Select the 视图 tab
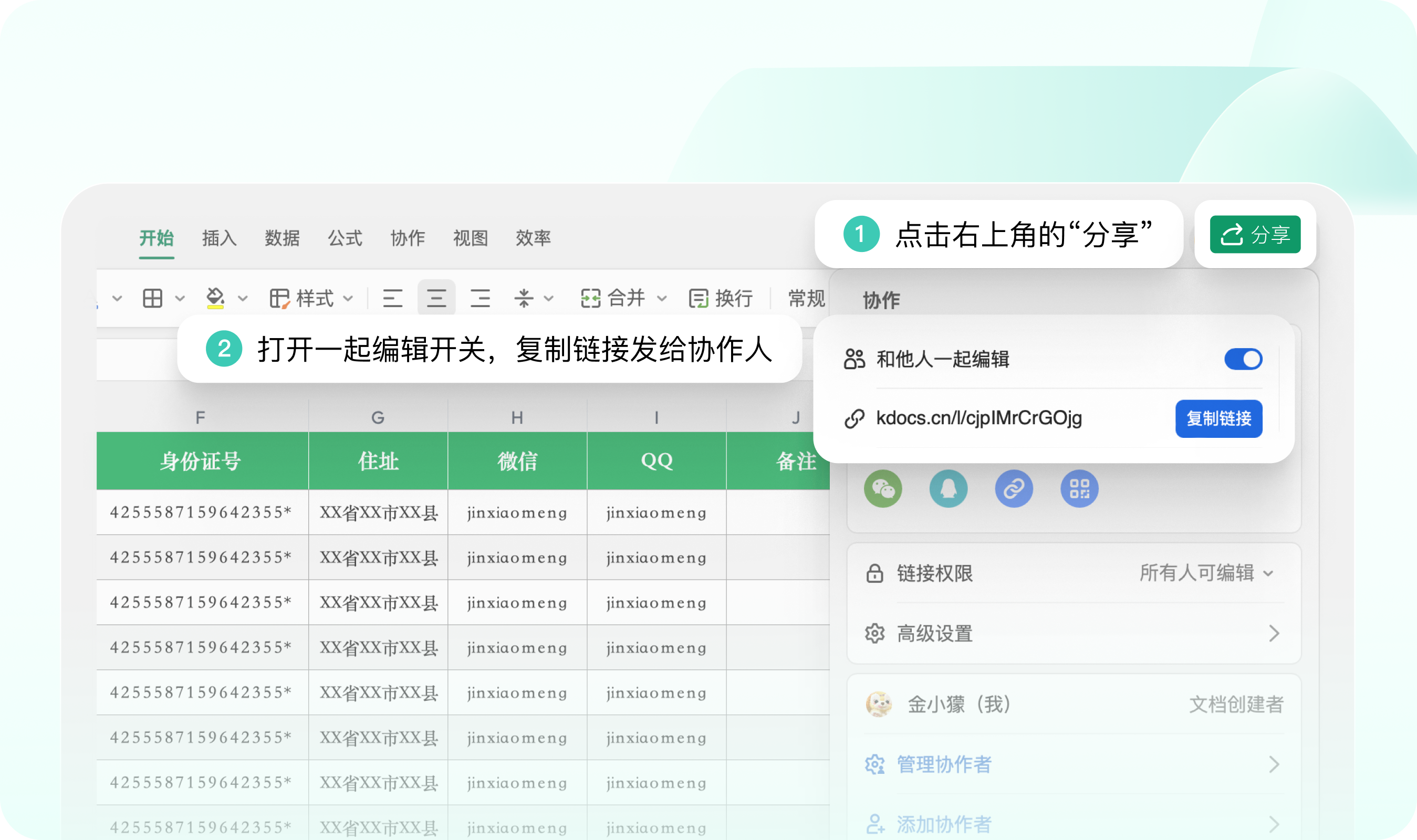The image size is (1417, 840). (x=471, y=238)
